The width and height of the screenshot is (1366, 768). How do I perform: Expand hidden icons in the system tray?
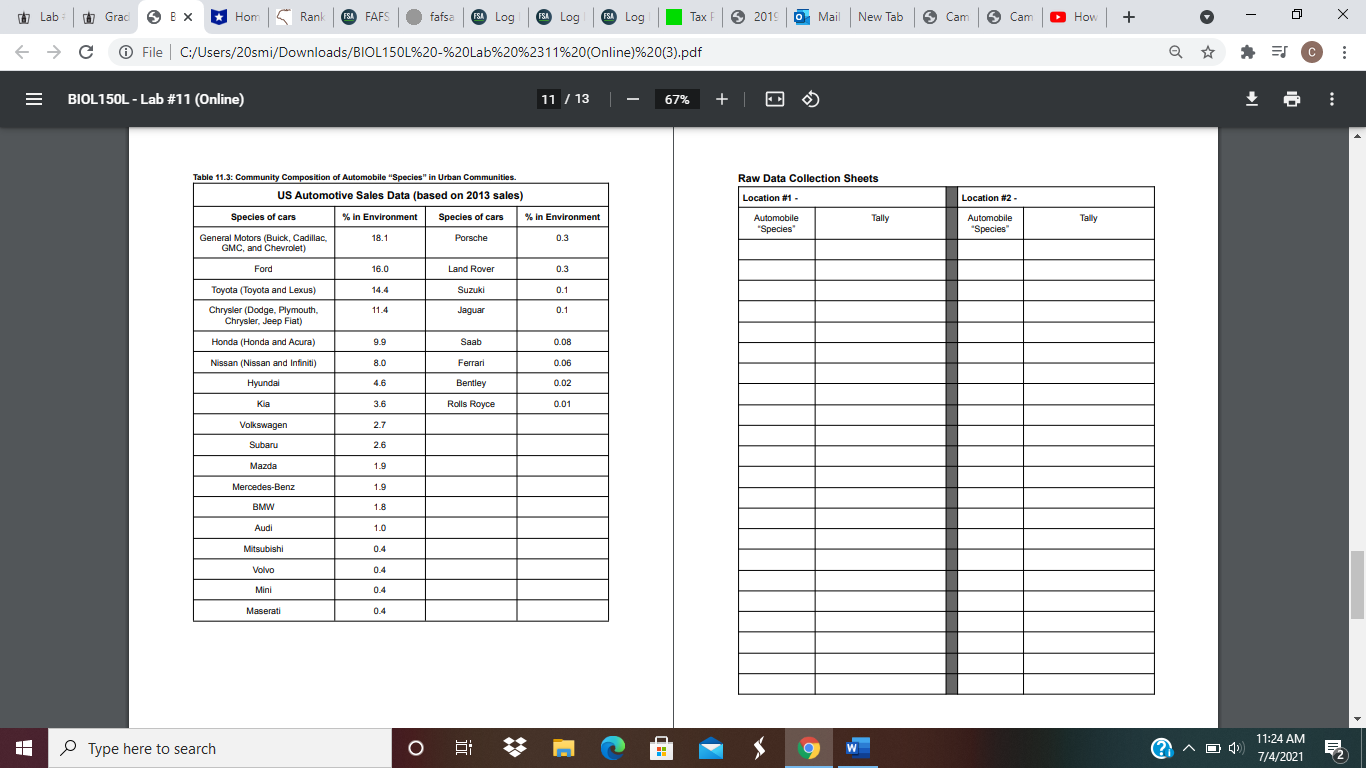pos(1189,747)
